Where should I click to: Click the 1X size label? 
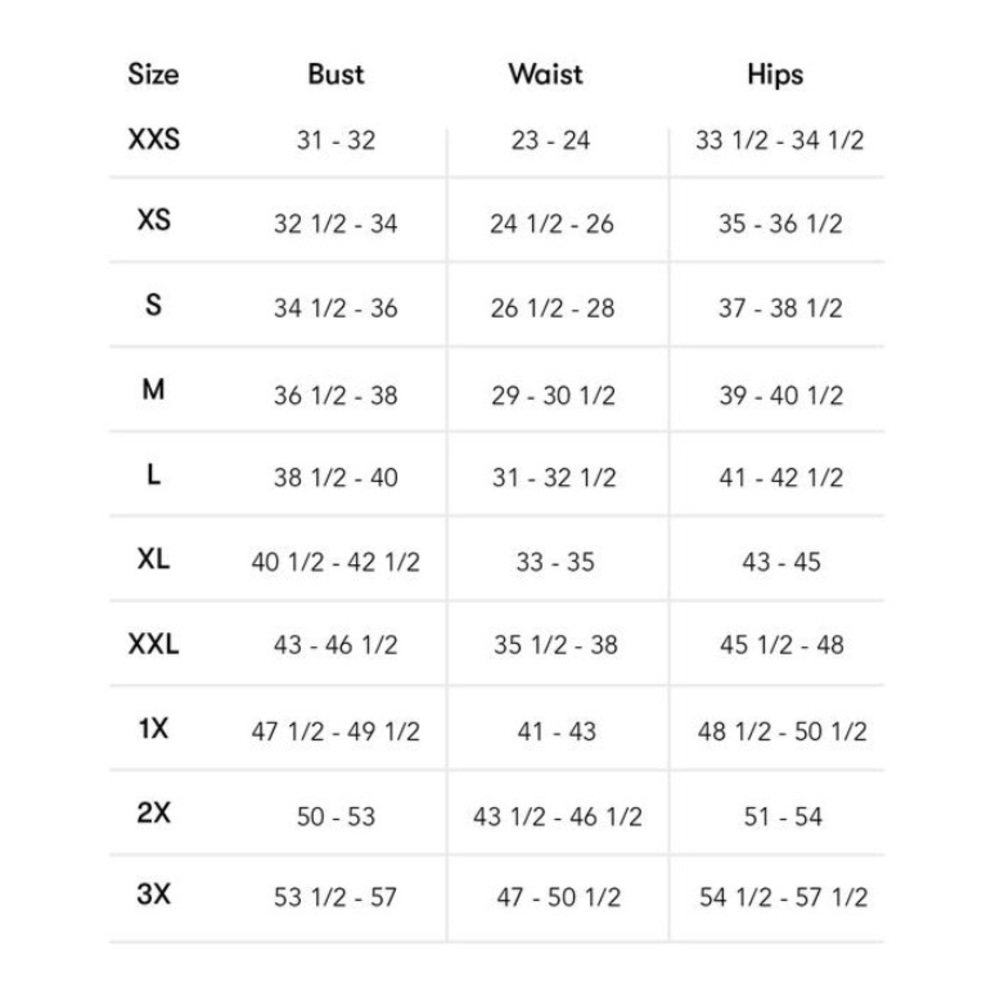point(154,729)
